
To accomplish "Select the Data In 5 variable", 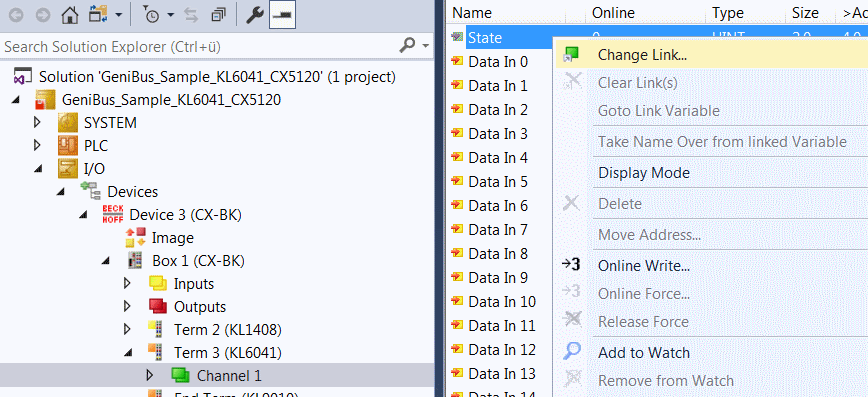I will click(x=498, y=182).
